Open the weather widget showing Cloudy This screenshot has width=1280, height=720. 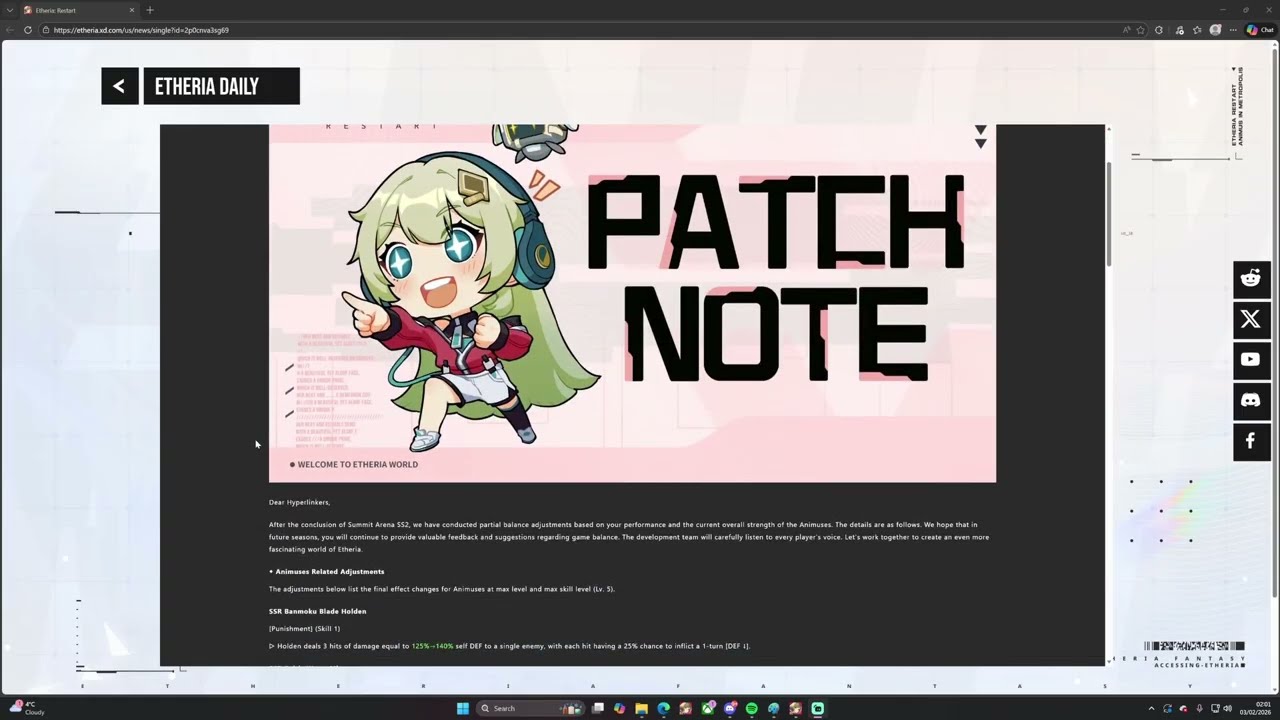pos(27,708)
